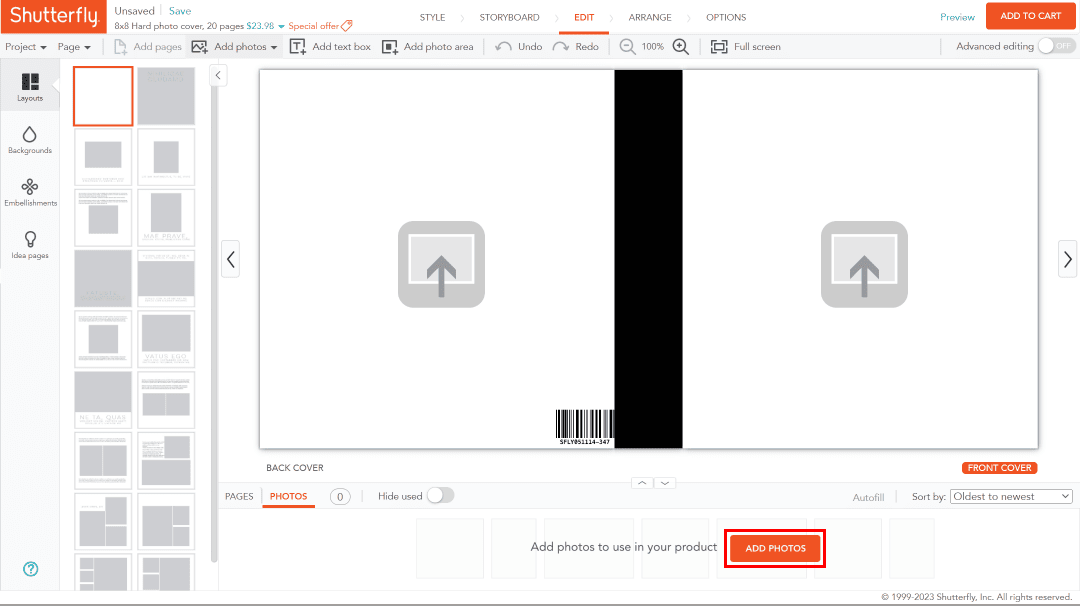Select the blank cover layout thumbnail

[102, 96]
